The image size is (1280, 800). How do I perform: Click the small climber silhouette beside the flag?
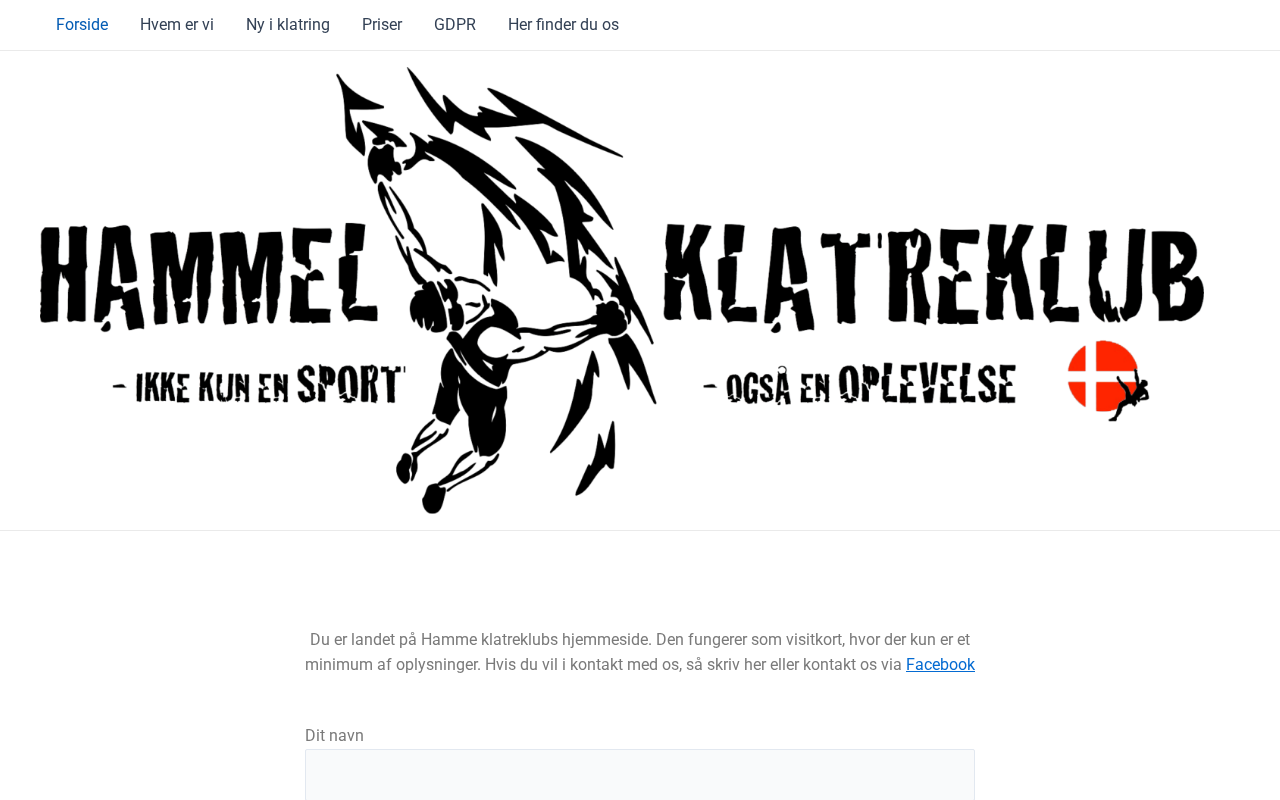(x=1131, y=395)
